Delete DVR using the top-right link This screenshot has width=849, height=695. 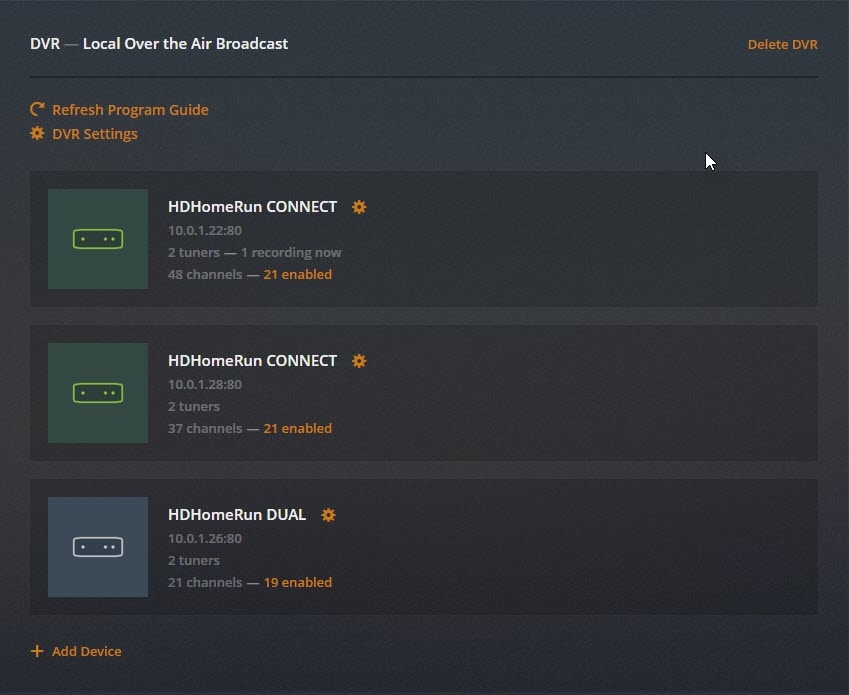click(782, 44)
